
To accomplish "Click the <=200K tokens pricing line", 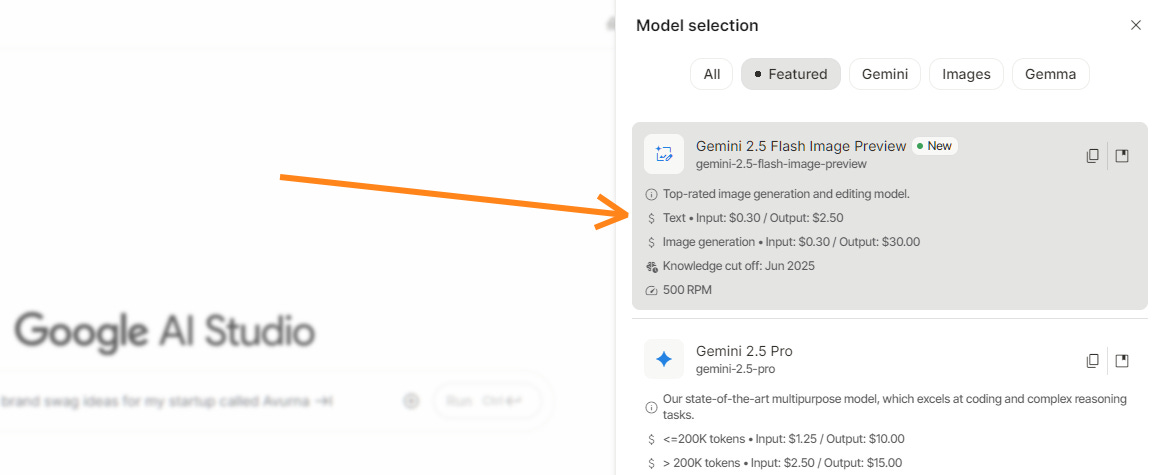I will [x=784, y=439].
